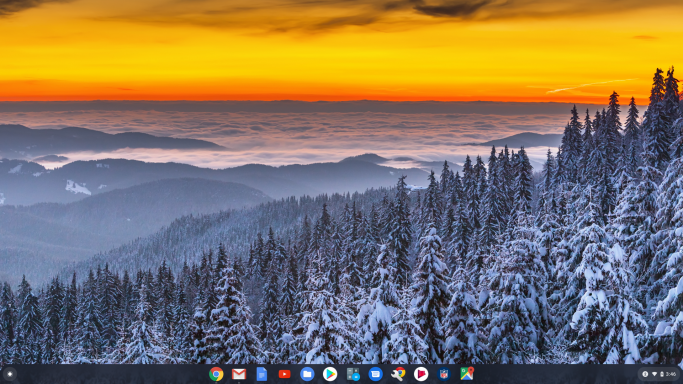The width and height of the screenshot is (683, 384).
Task: Open the launcher circle button
Action: coord(10,374)
